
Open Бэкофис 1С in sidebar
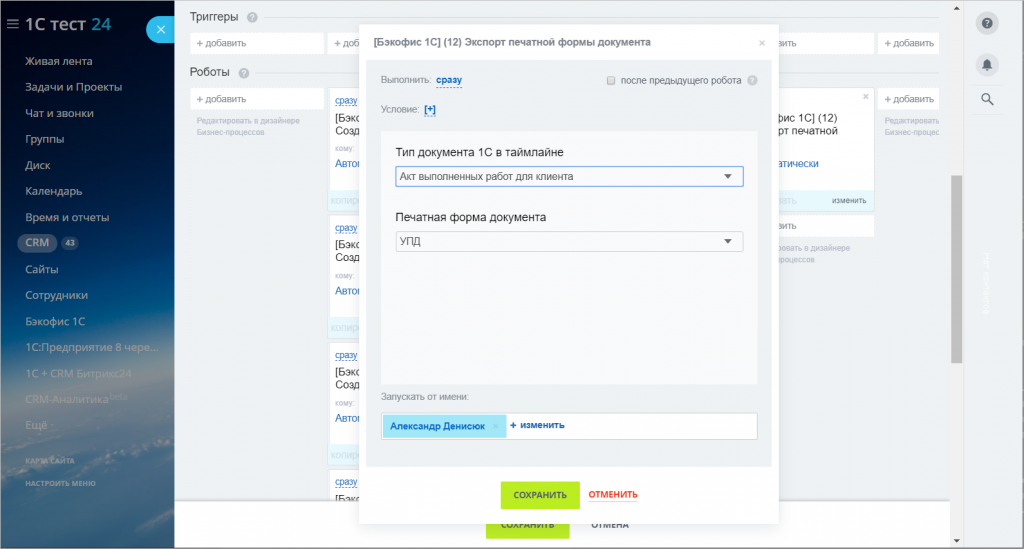[x=55, y=321]
